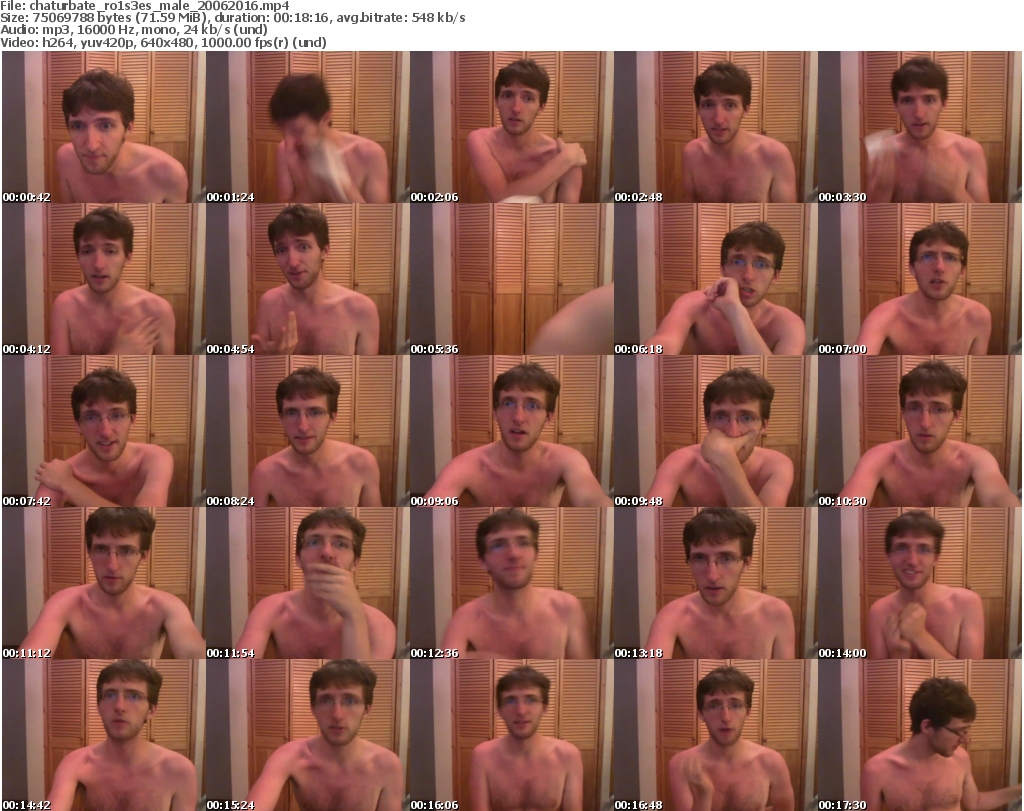The width and height of the screenshot is (1024, 811).
Task: Select the thumbnail marked 00:13:18
Action: click(x=715, y=584)
